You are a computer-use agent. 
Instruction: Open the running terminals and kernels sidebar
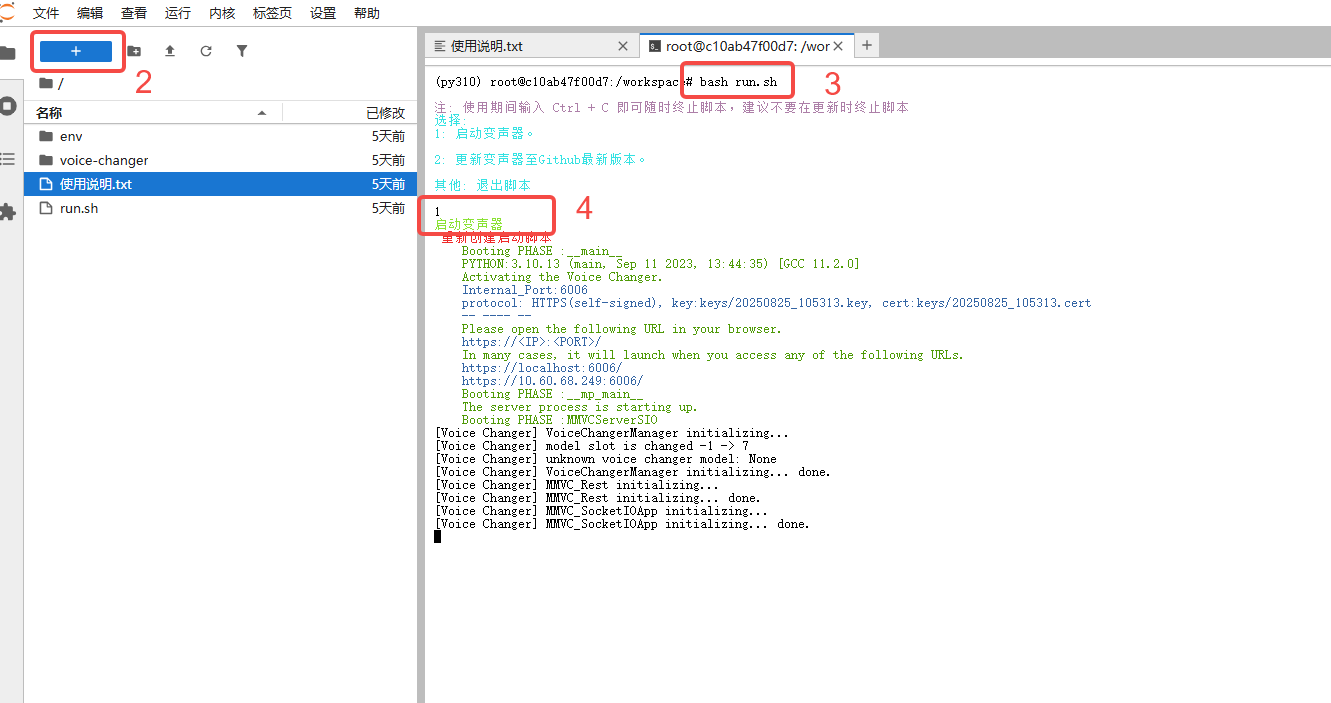(8, 105)
